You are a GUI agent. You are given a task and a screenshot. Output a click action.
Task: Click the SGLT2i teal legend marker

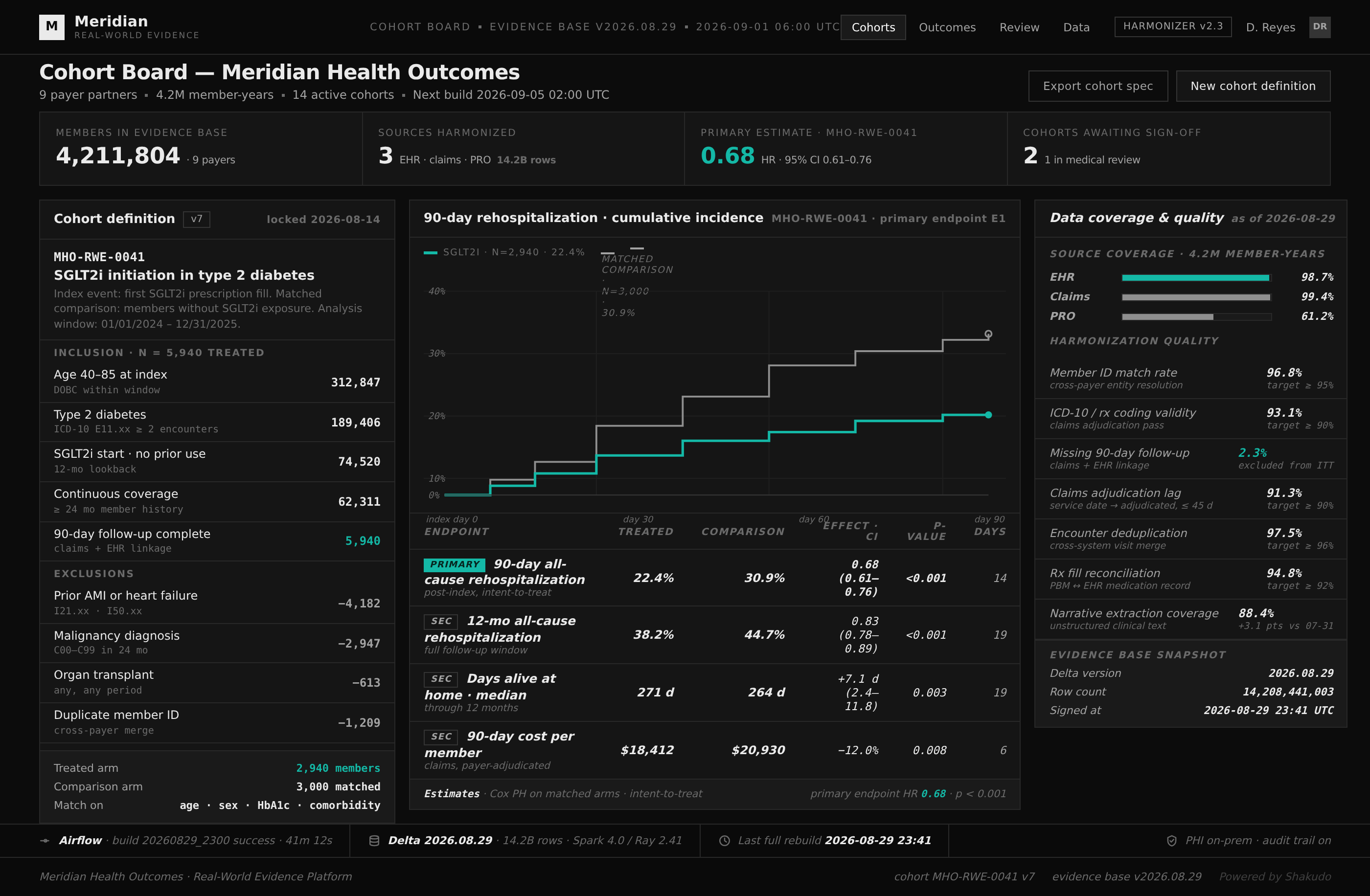click(431, 252)
